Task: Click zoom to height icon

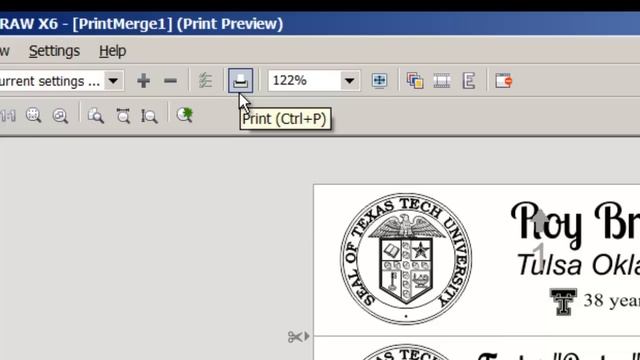Action: pyautogui.click(x=149, y=116)
